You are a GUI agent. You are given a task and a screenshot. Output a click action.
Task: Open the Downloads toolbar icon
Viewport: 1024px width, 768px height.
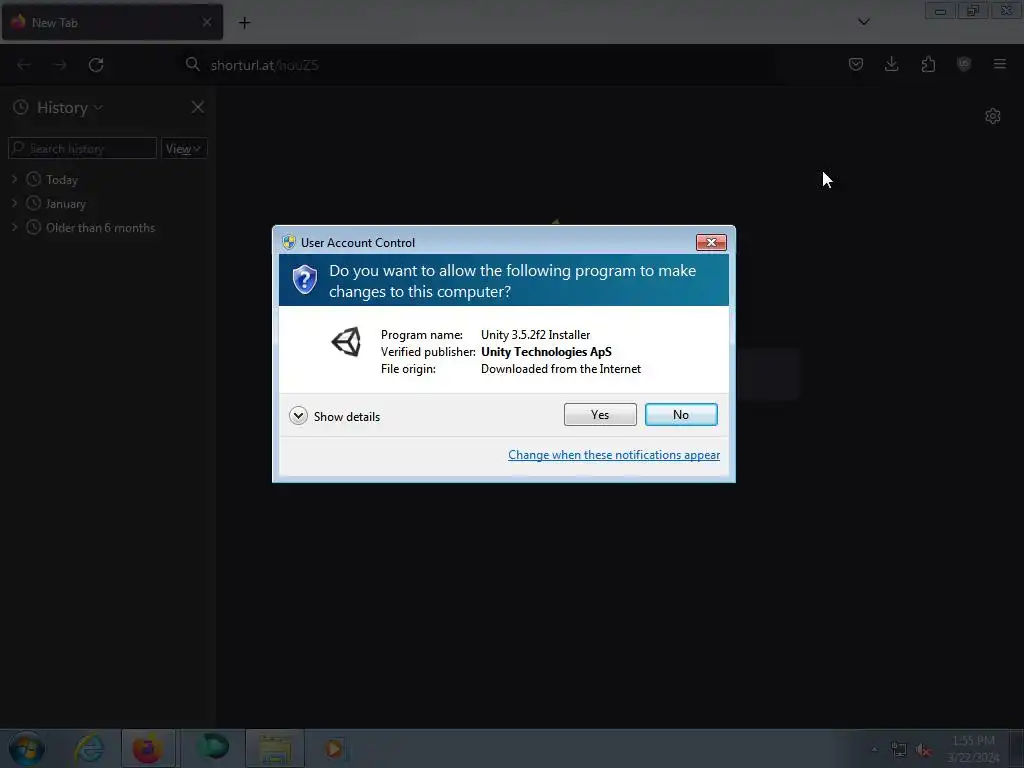(891, 64)
